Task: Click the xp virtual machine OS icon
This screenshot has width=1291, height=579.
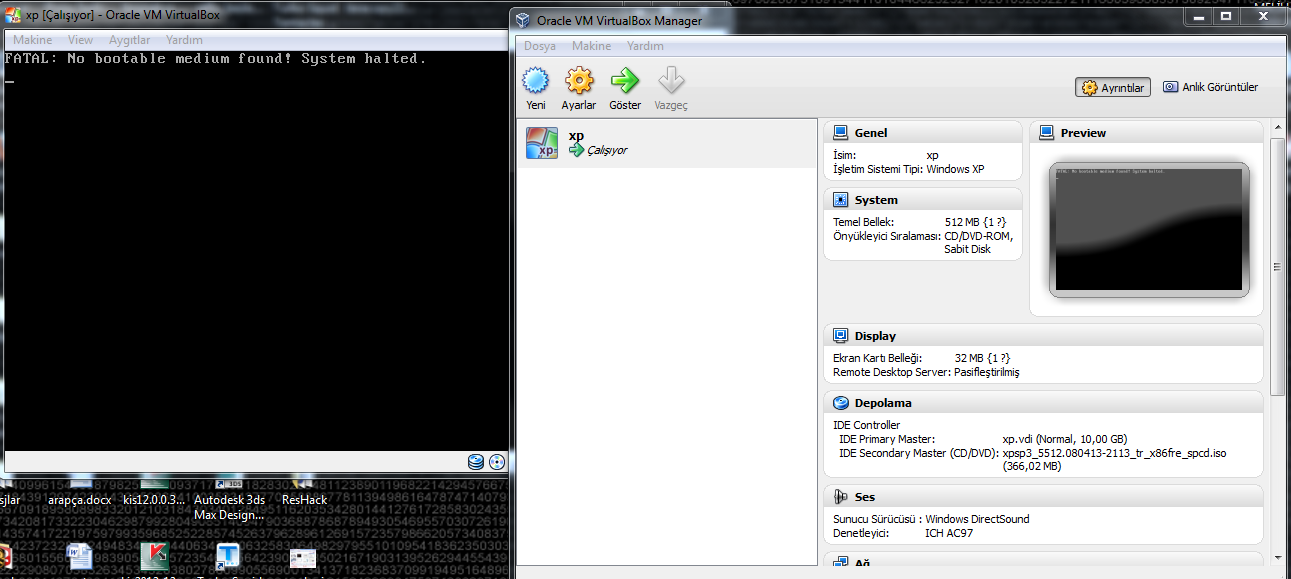Action: pos(542,143)
